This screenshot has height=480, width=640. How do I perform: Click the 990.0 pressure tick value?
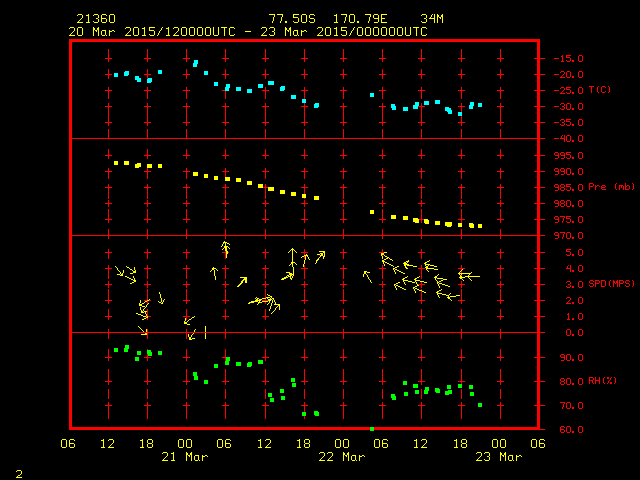coord(569,171)
